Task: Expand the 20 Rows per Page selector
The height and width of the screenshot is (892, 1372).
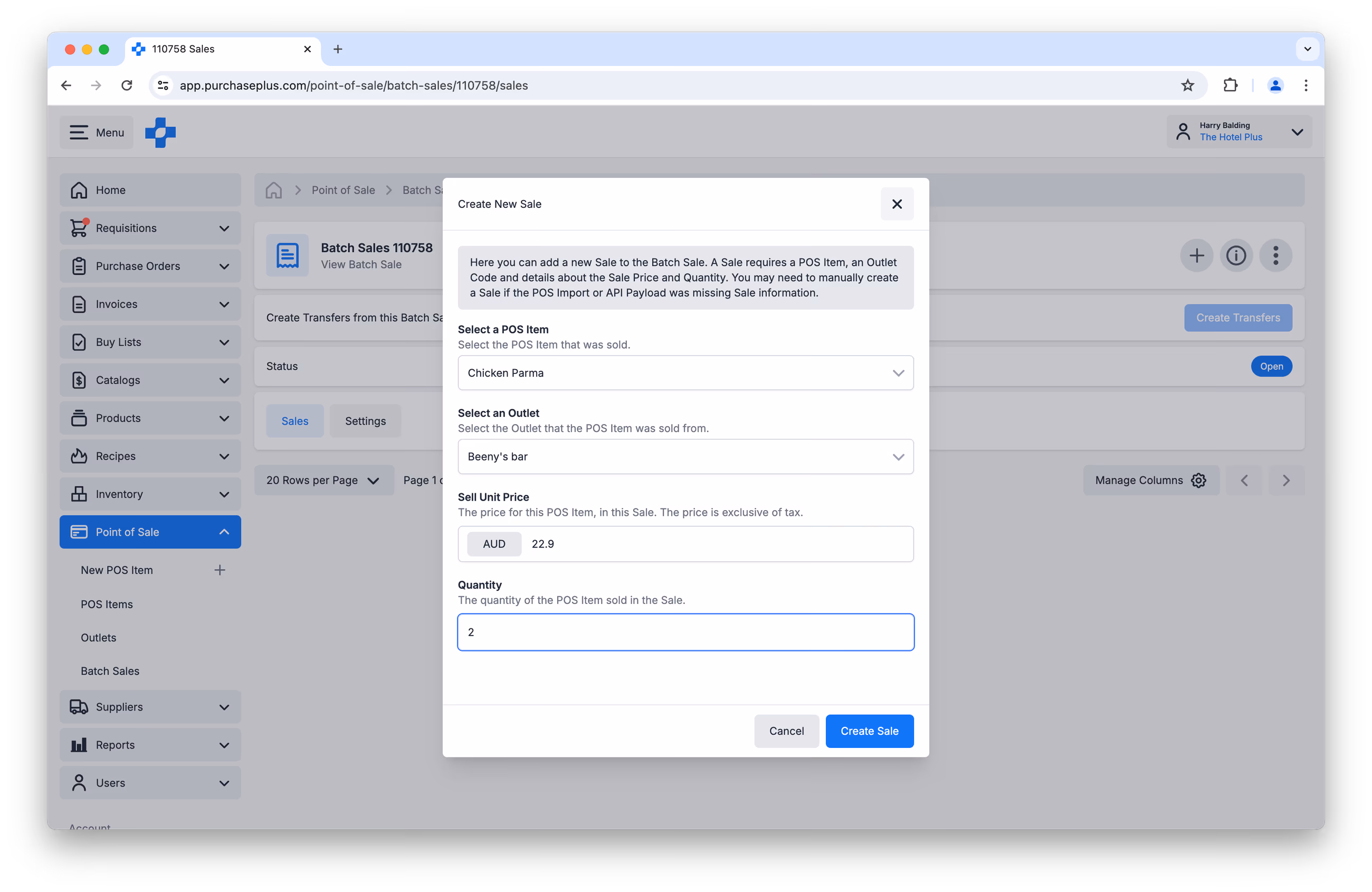Action: point(324,480)
